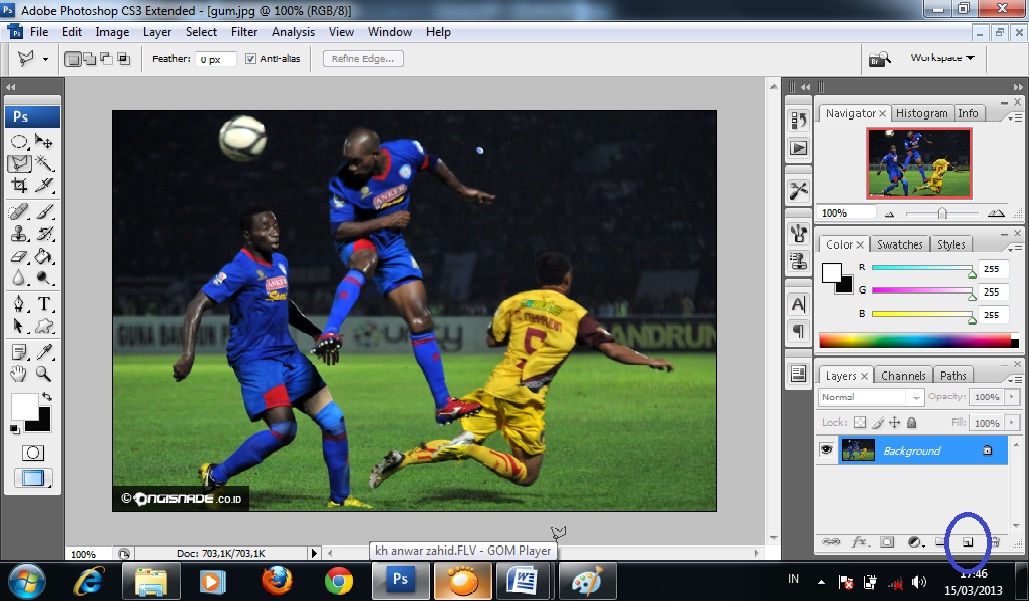This screenshot has height=601, width=1029.
Task: Open the status bar info arrow
Action: tap(314, 553)
